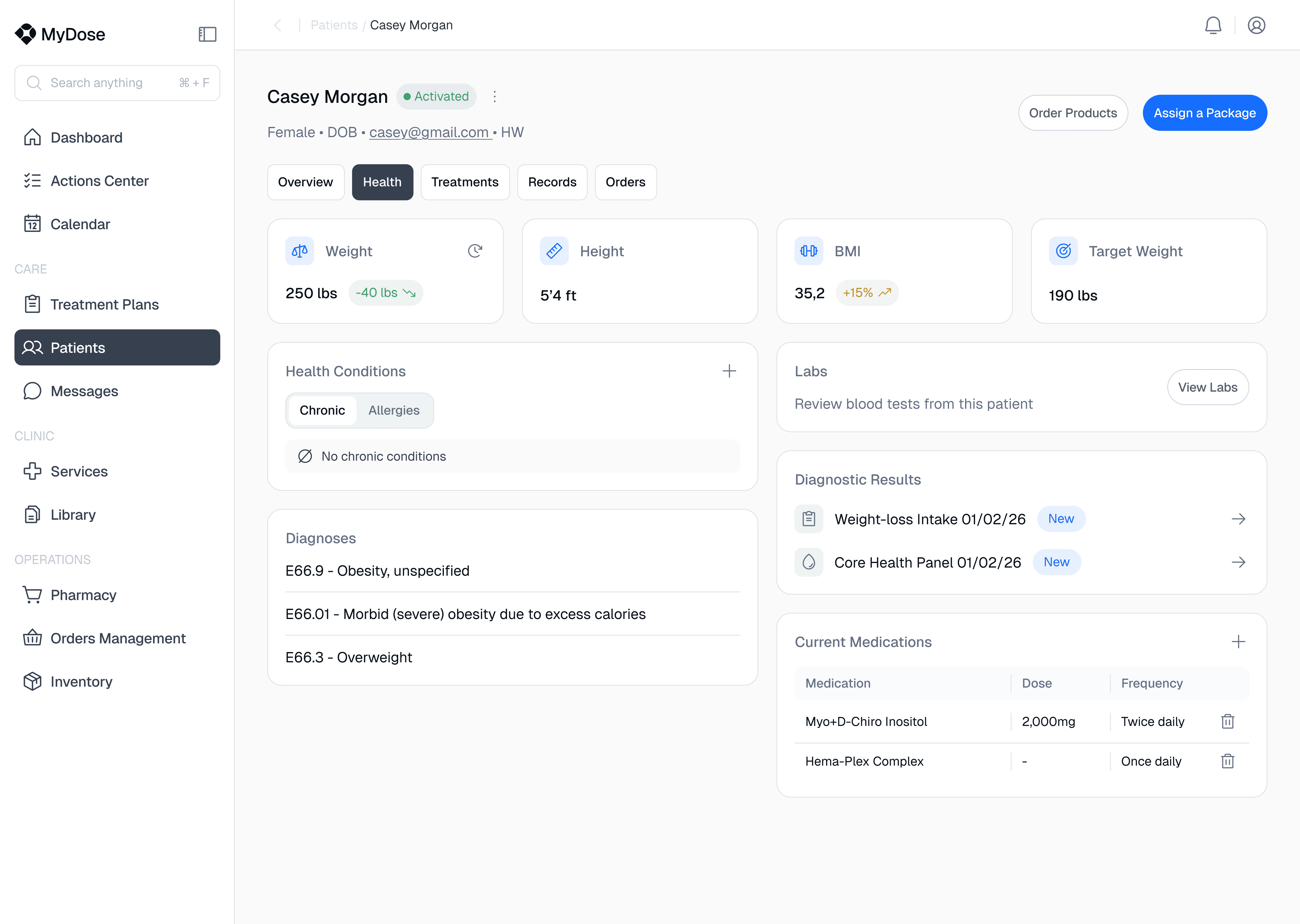Select the Health tab
This screenshot has width=1300, height=924.
[382, 182]
